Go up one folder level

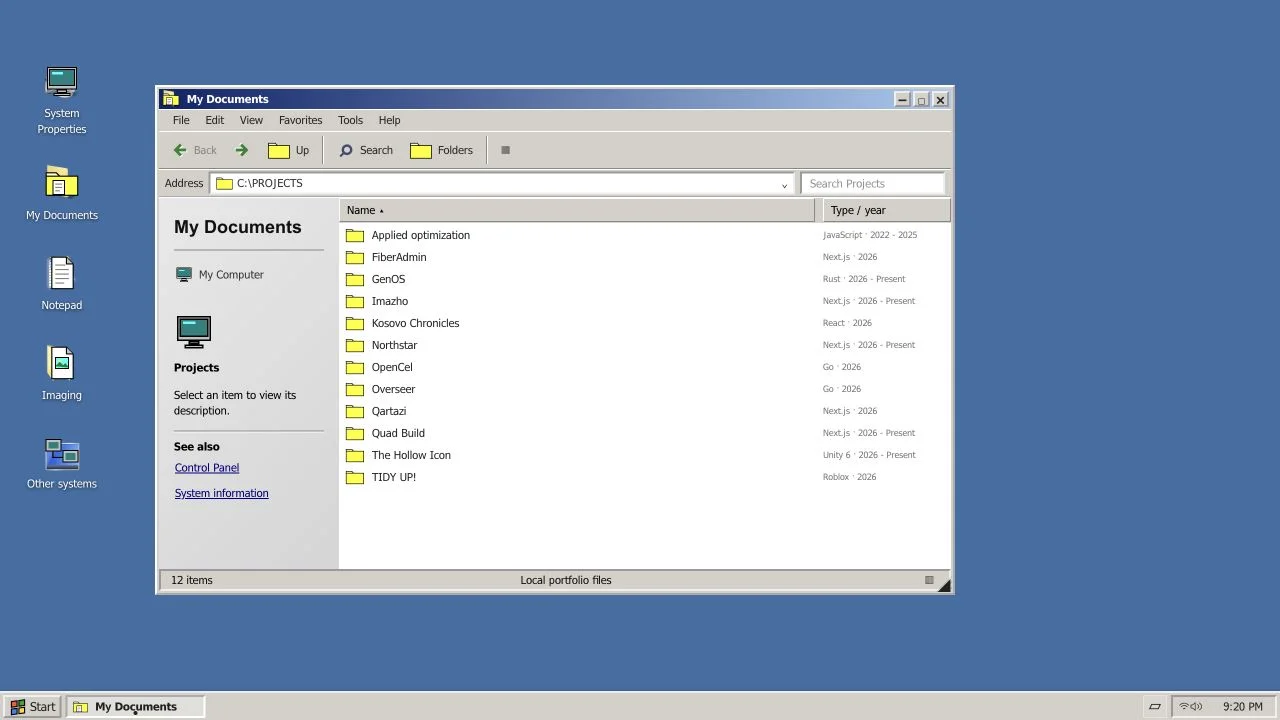288,150
